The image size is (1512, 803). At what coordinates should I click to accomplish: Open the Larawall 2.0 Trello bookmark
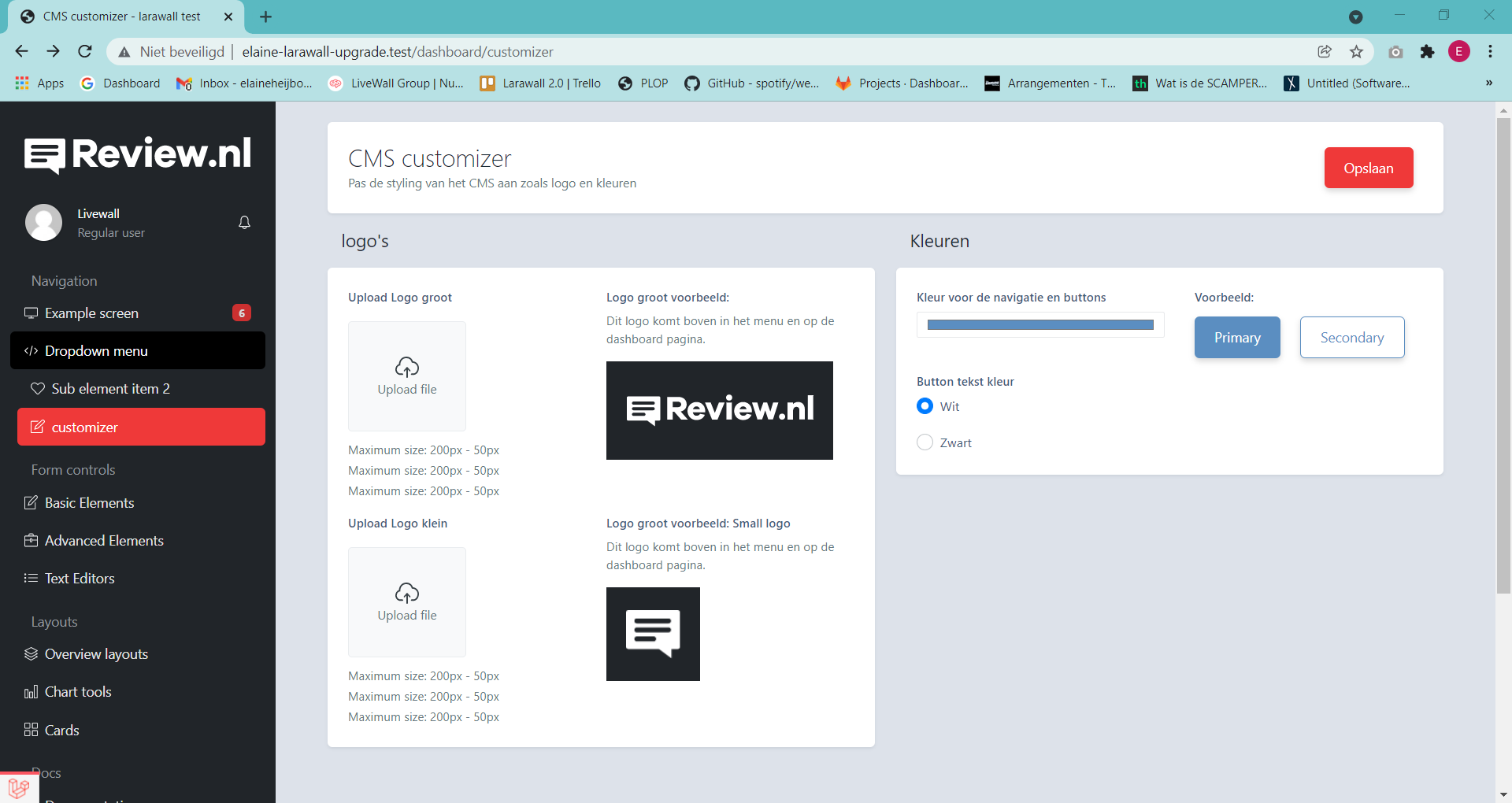click(x=540, y=83)
